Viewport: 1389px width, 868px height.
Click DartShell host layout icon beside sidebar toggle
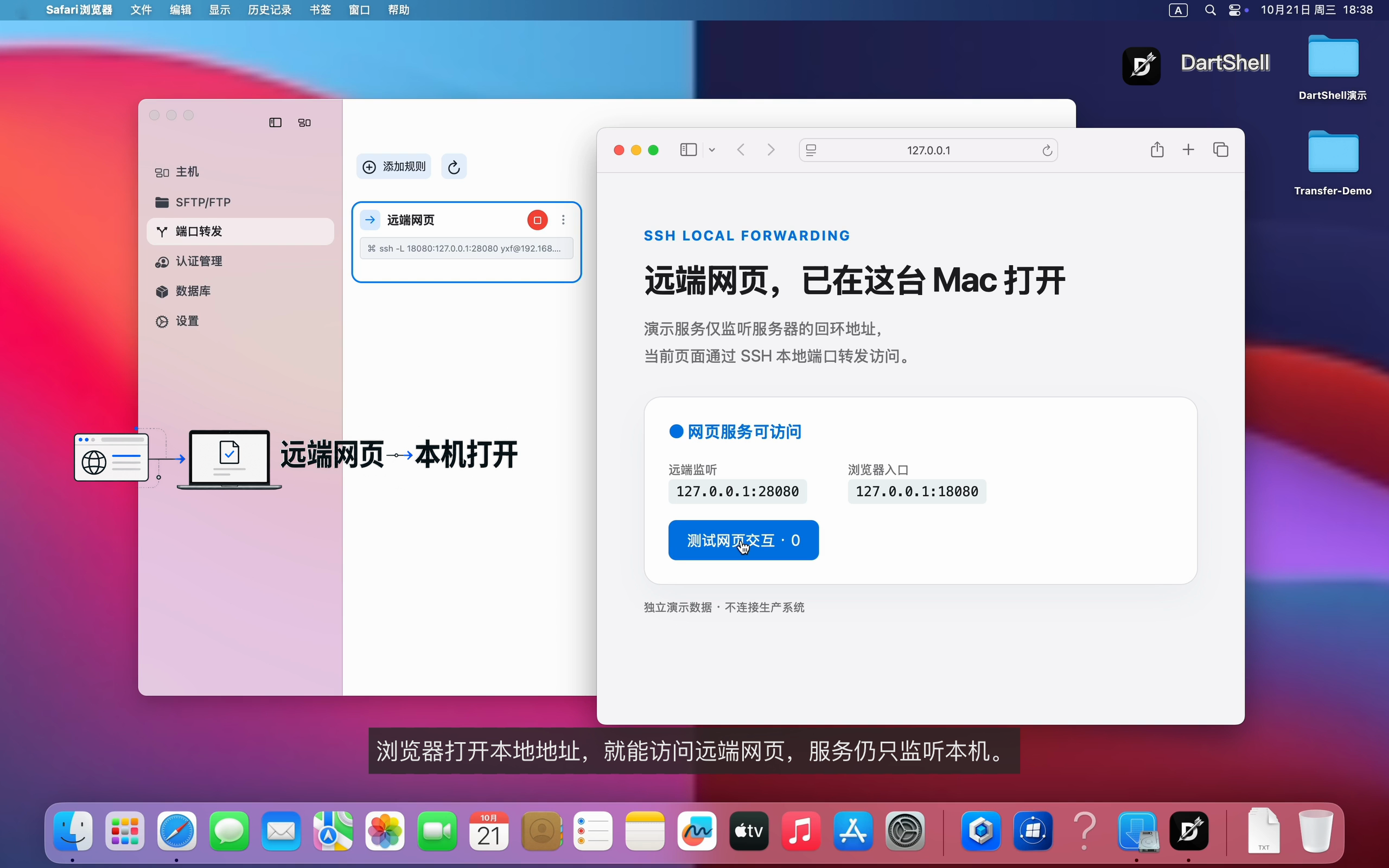tap(305, 122)
